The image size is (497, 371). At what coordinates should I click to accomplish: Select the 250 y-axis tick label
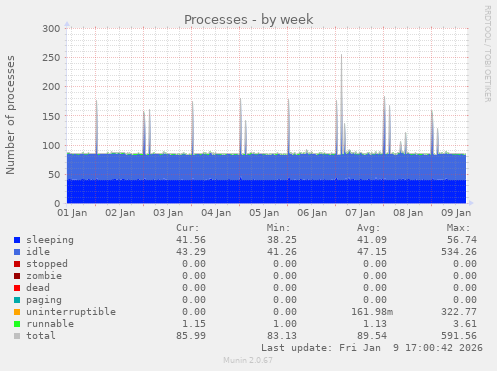pos(51,58)
